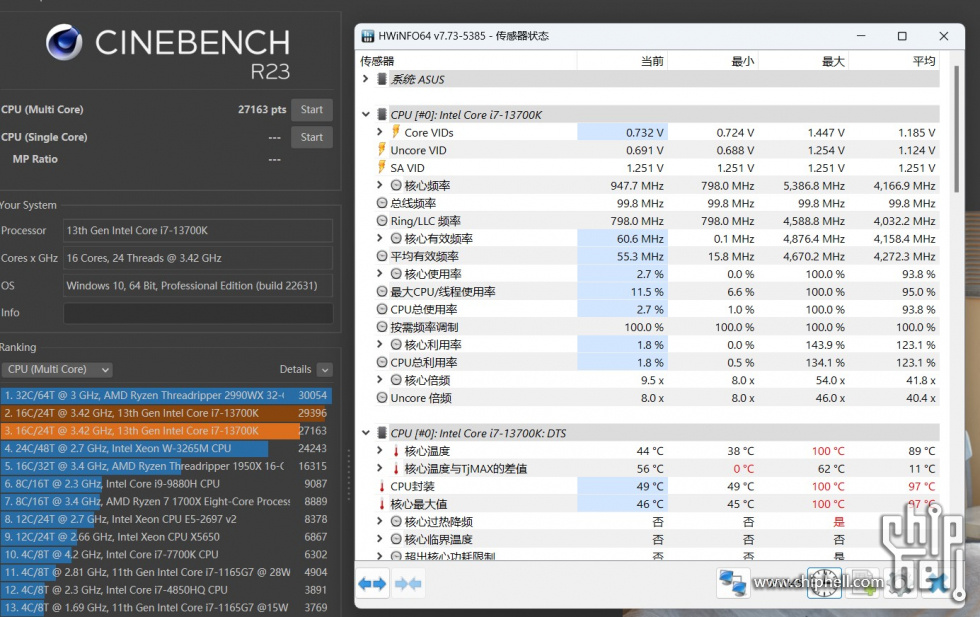Click the clock icon beside 平均有效频率
The height and width of the screenshot is (617, 980).
tap(382, 256)
